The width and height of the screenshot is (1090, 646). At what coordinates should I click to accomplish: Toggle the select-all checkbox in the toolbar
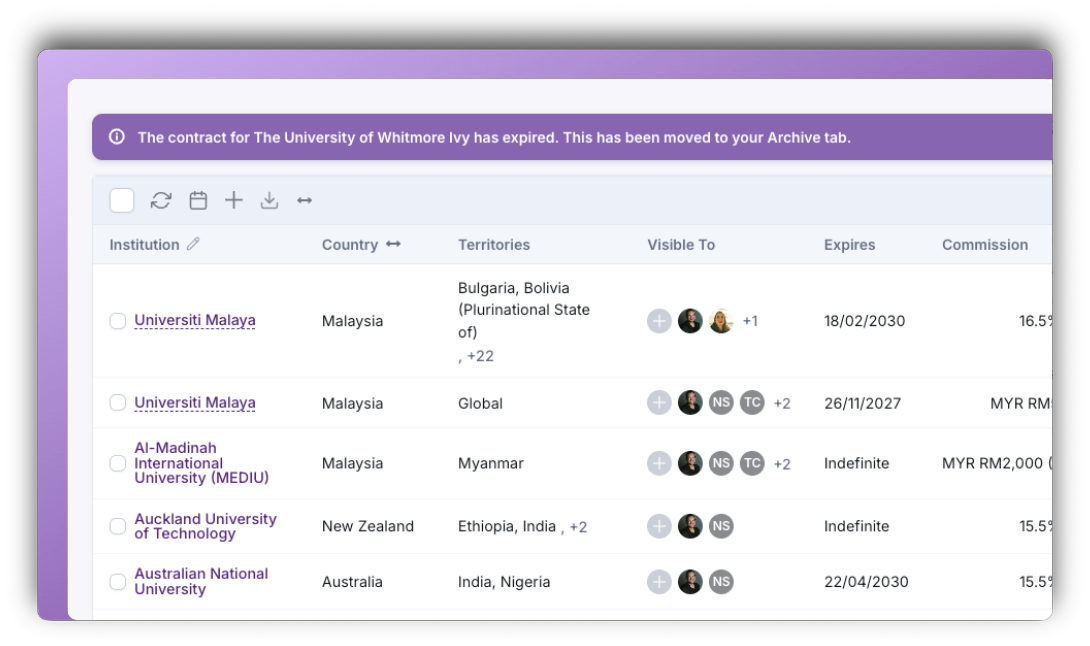[x=122, y=200]
